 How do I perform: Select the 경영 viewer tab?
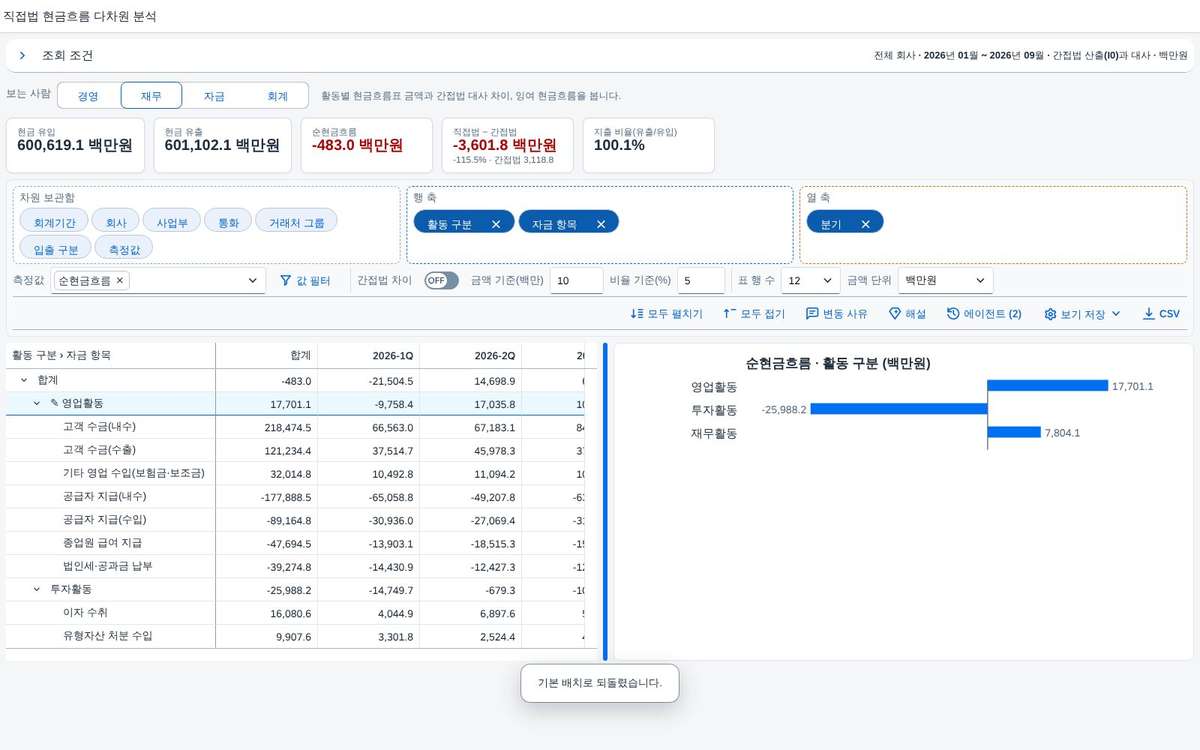point(89,96)
